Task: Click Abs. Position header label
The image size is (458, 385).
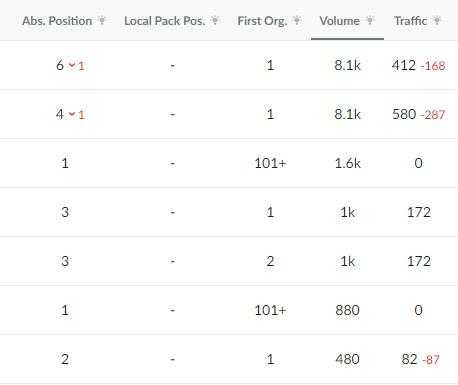Action: pos(57,21)
